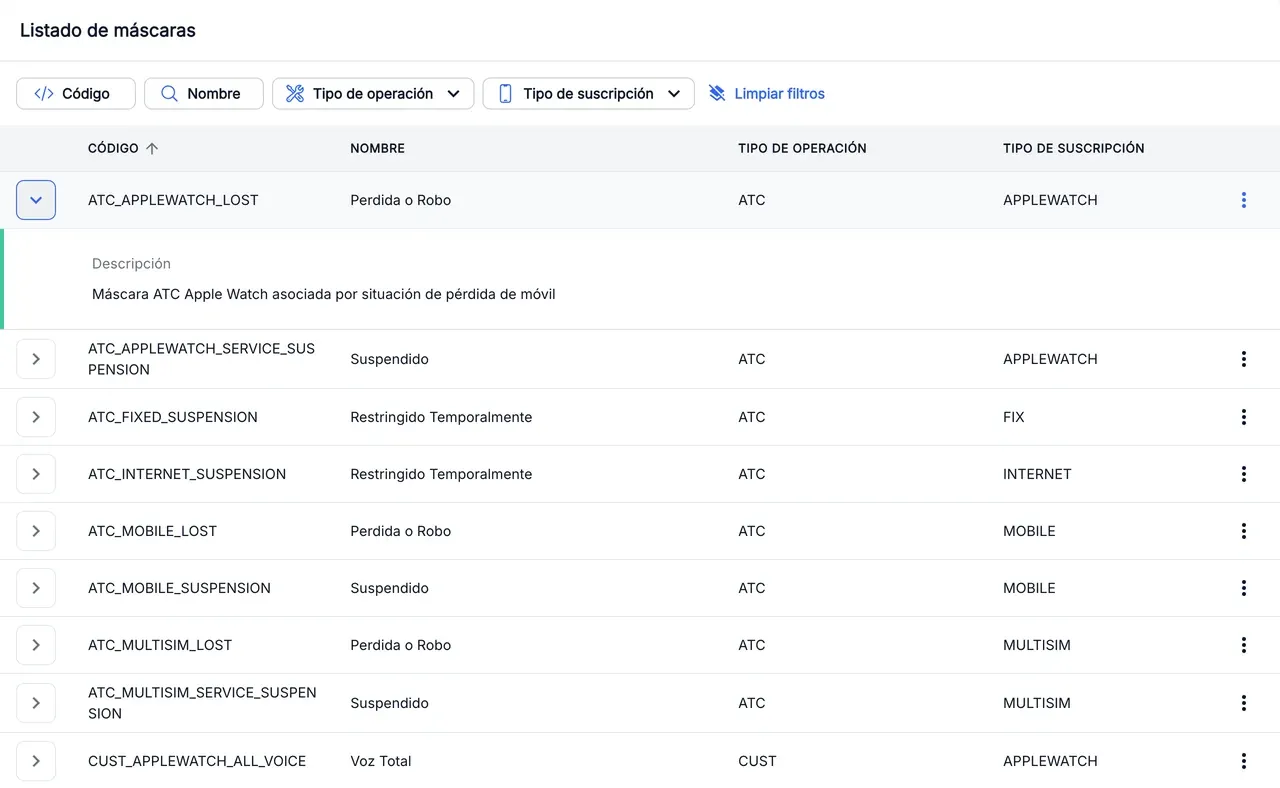Open the Tipo de operación filter dropdown
Viewport: 1280px width, 788px height.
[x=373, y=93]
